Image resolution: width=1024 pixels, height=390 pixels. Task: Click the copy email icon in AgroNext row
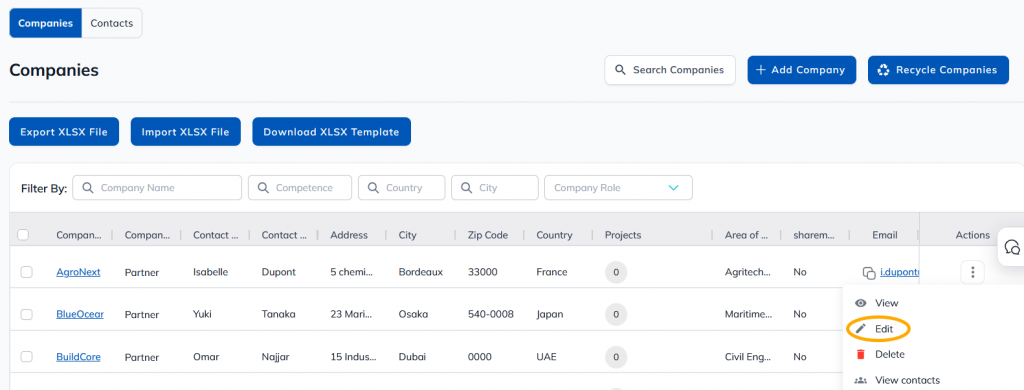[869, 273]
